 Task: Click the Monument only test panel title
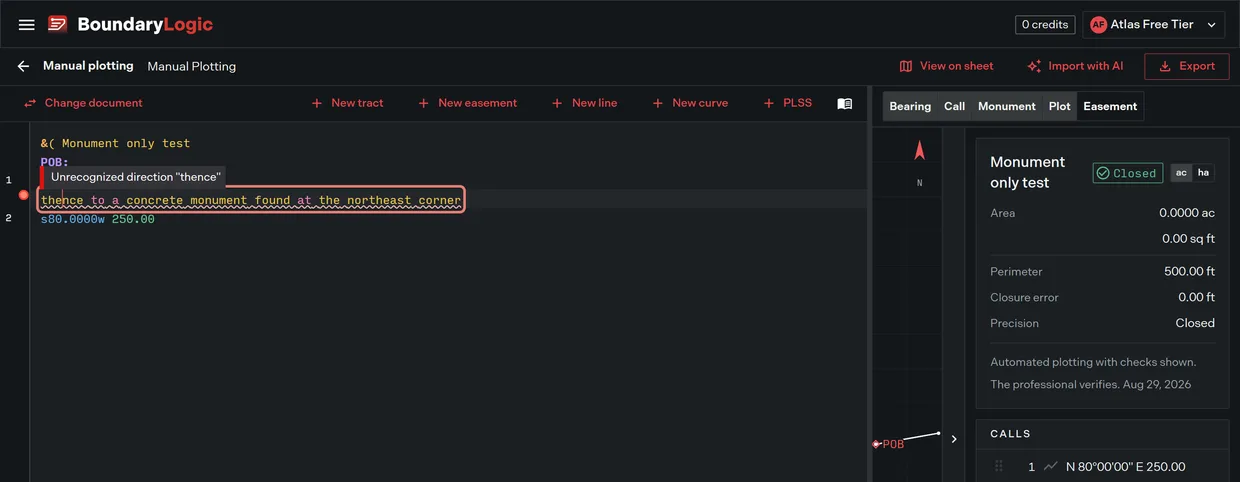coord(1028,172)
